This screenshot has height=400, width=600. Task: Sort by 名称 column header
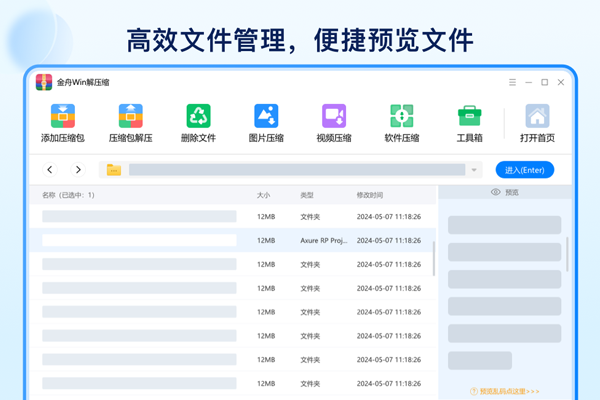[68, 195]
